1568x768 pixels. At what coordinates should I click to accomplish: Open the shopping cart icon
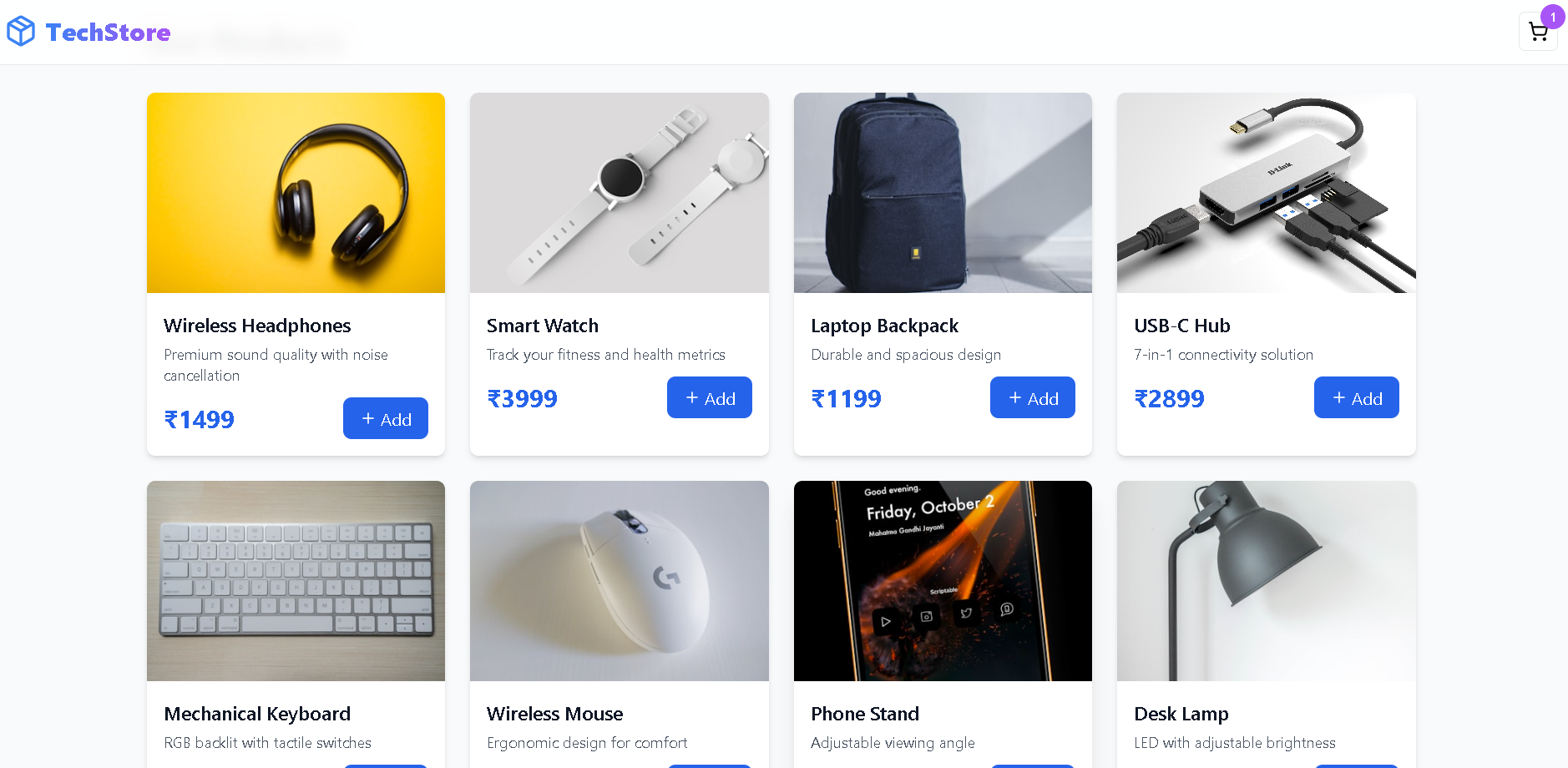pyautogui.click(x=1538, y=32)
